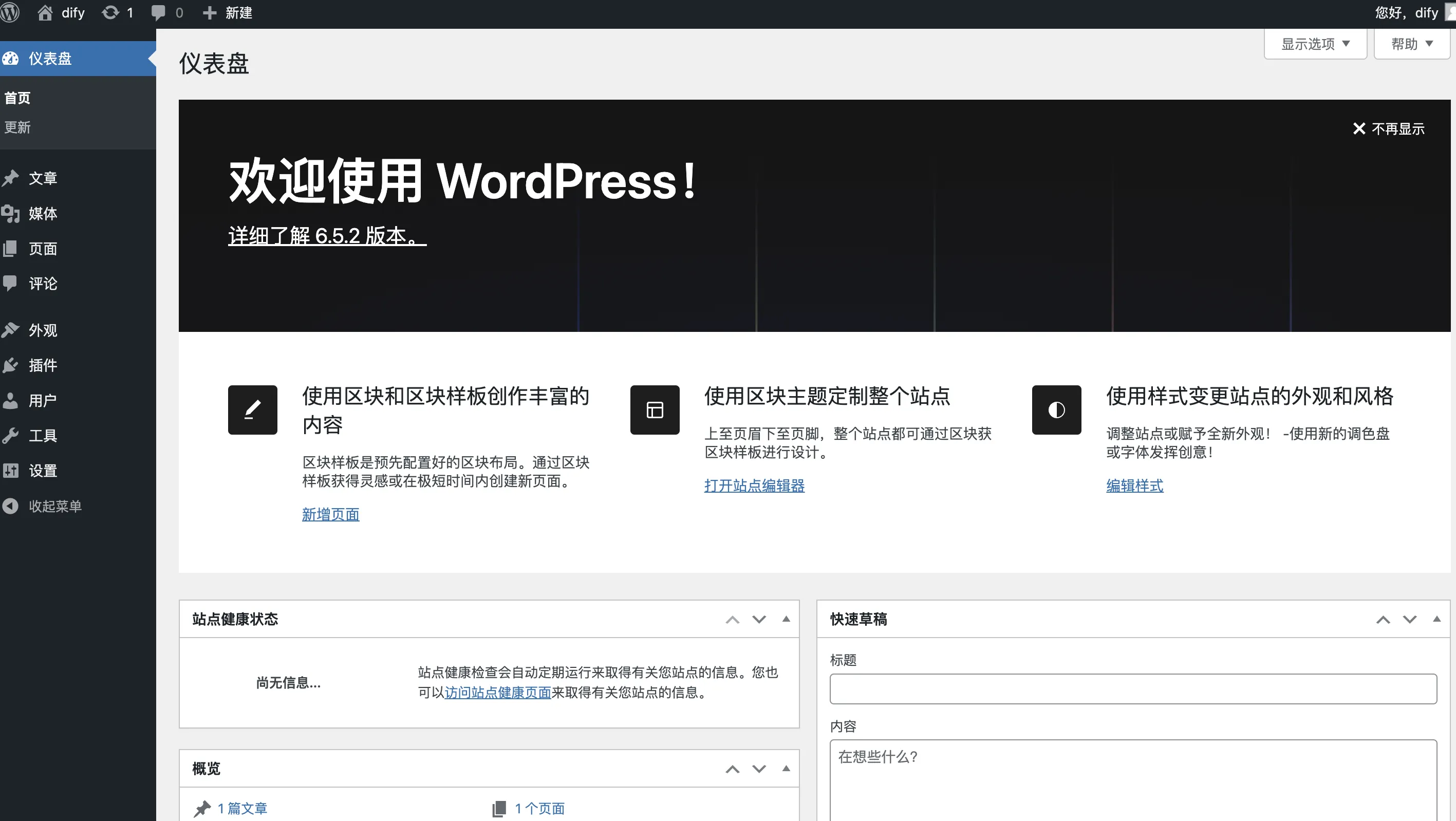1456x821 pixels.
Task: Click the pencil edit icon tile
Action: click(253, 409)
